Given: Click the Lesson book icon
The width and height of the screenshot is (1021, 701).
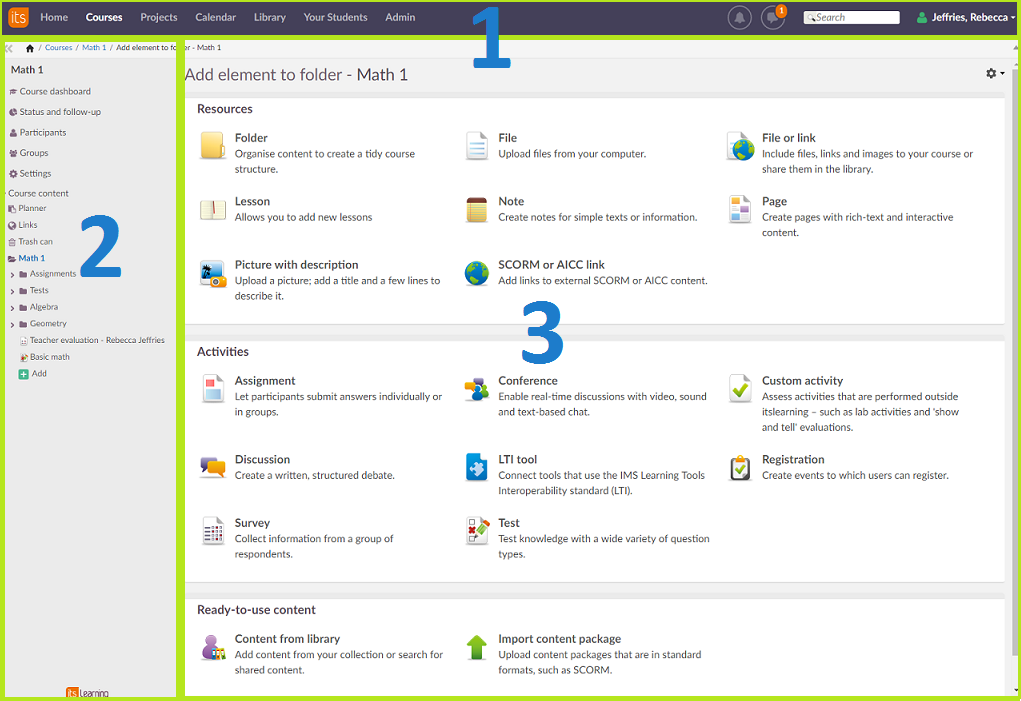Looking at the screenshot, I should pos(213,210).
